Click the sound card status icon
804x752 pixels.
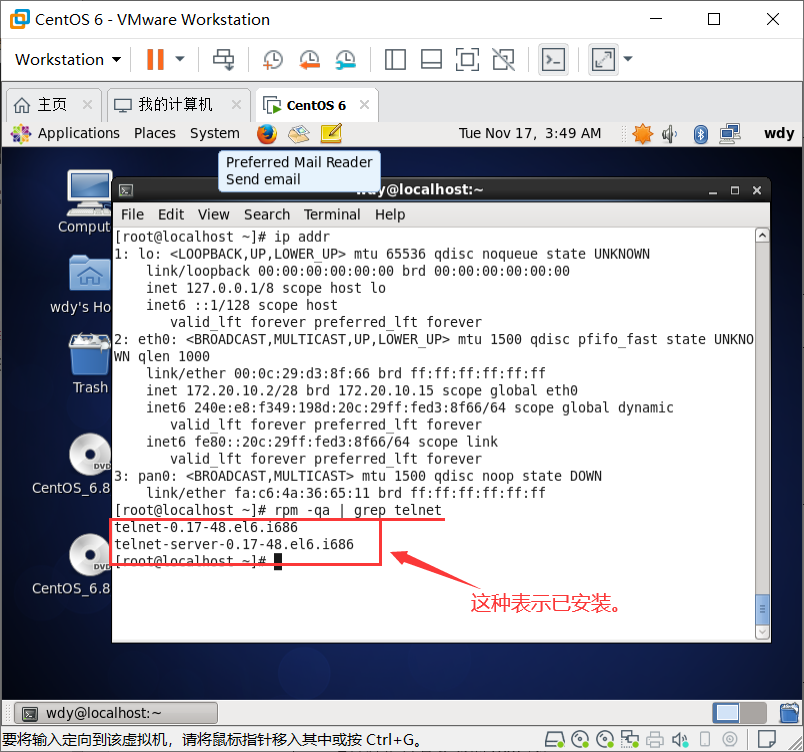click(x=680, y=739)
